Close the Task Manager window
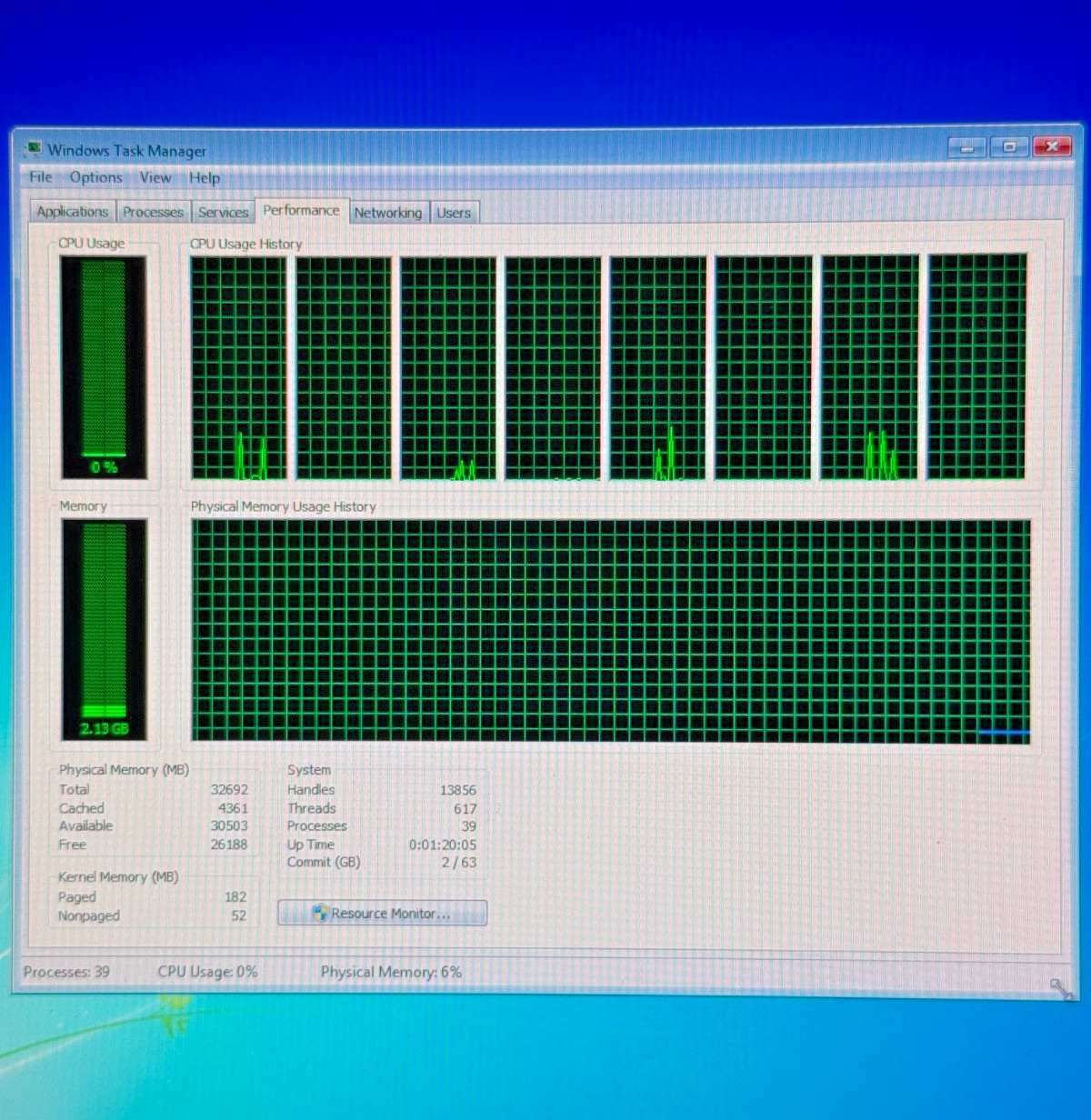Image resolution: width=1091 pixels, height=1120 pixels. pos(1052,146)
